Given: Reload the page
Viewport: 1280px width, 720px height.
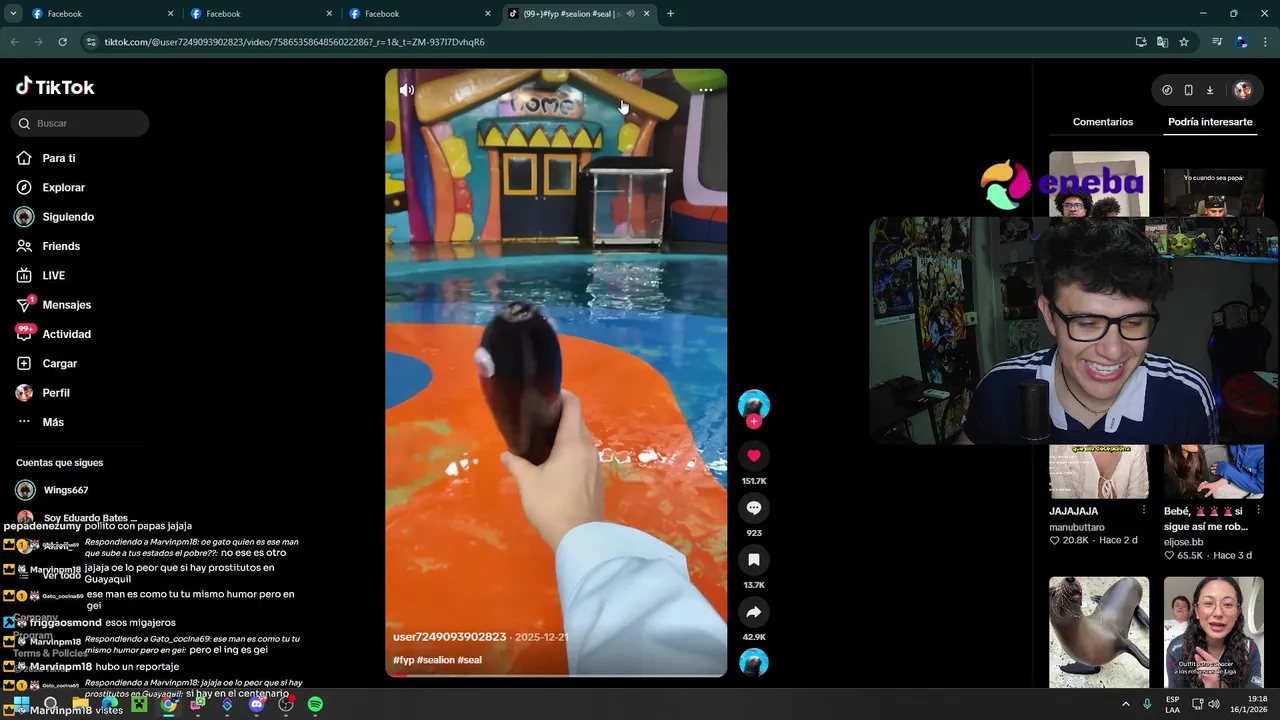Looking at the screenshot, I should click(x=62, y=42).
